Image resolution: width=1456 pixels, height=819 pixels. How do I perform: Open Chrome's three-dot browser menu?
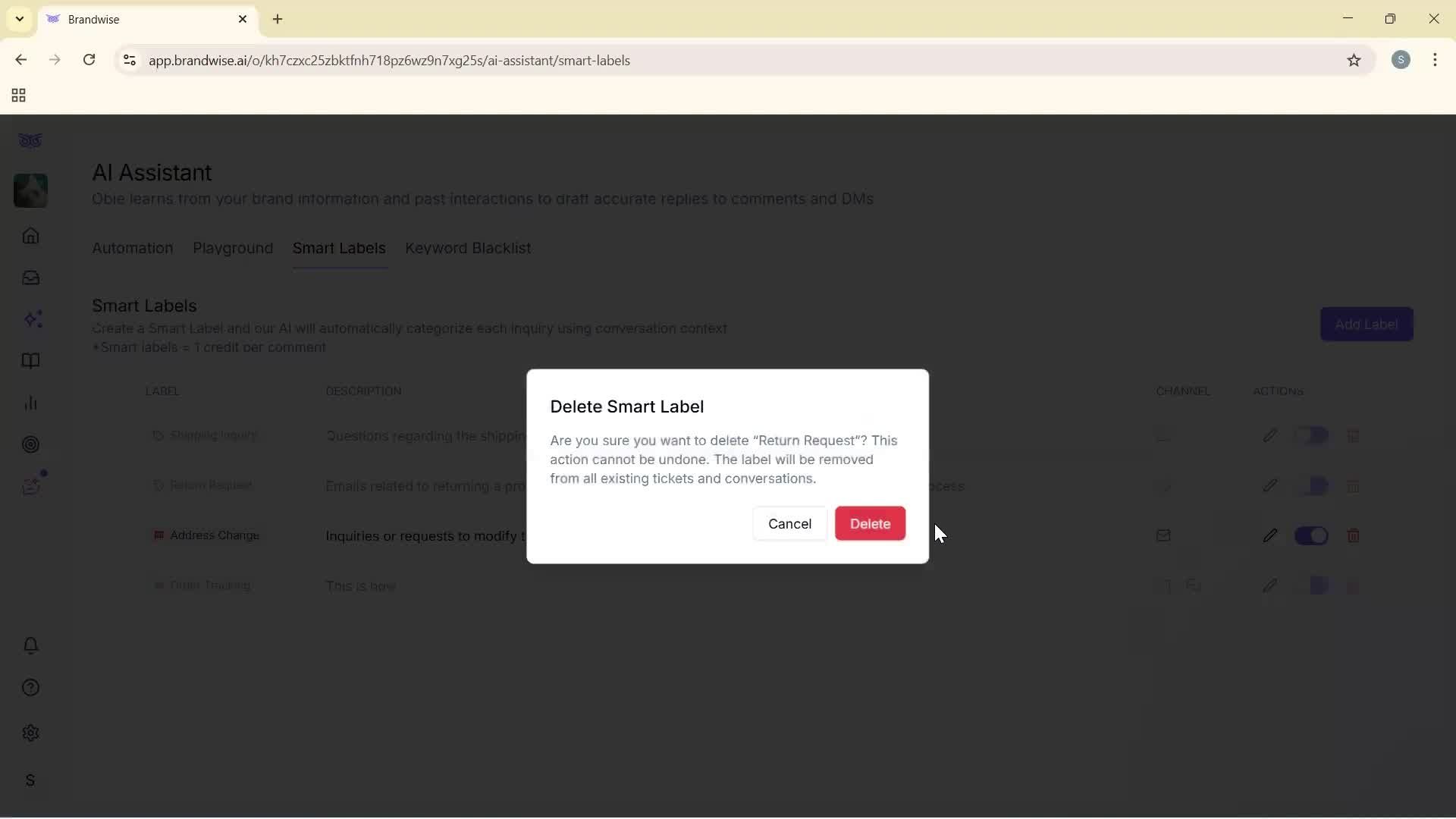point(1436,60)
